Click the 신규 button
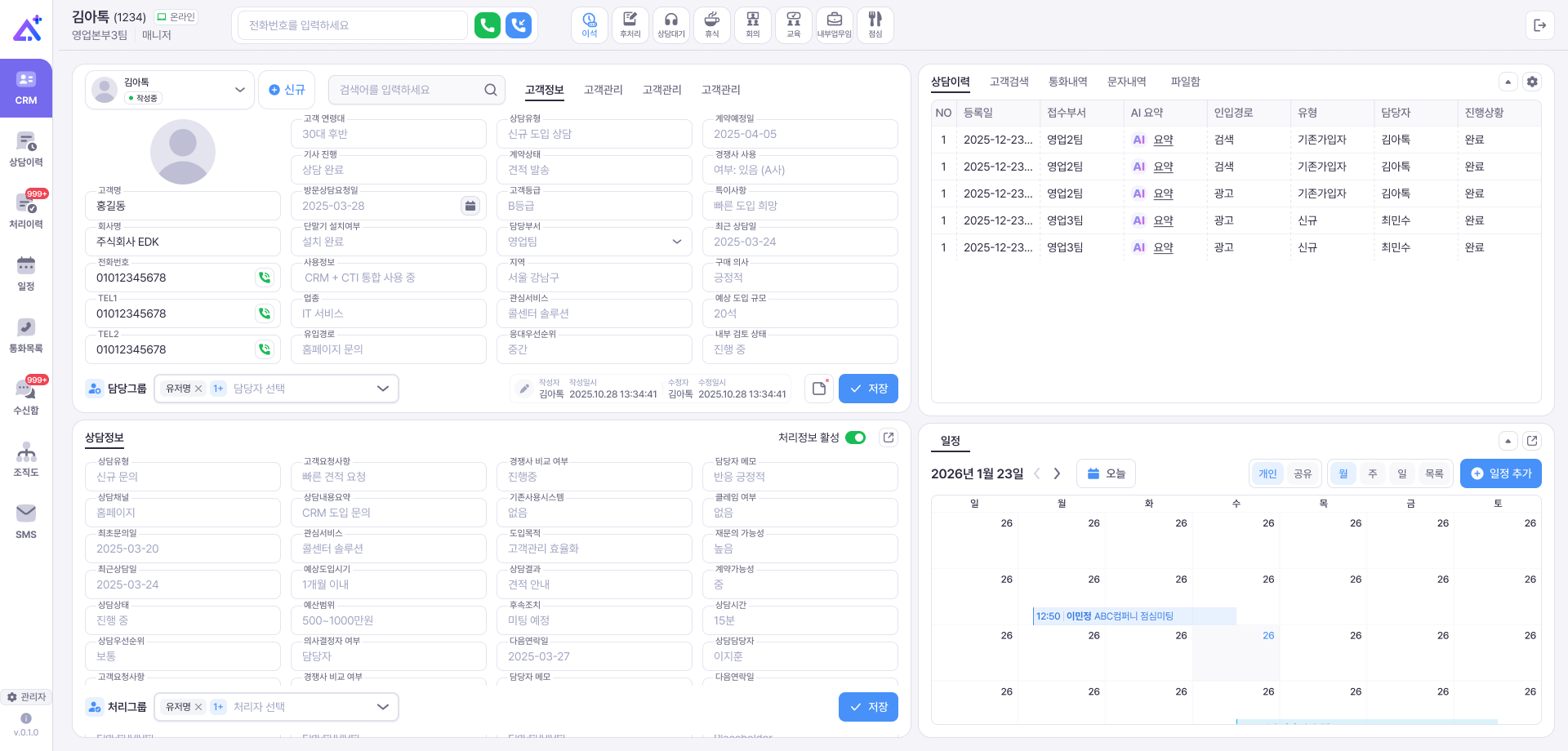The height and width of the screenshot is (751, 1568). coord(287,90)
